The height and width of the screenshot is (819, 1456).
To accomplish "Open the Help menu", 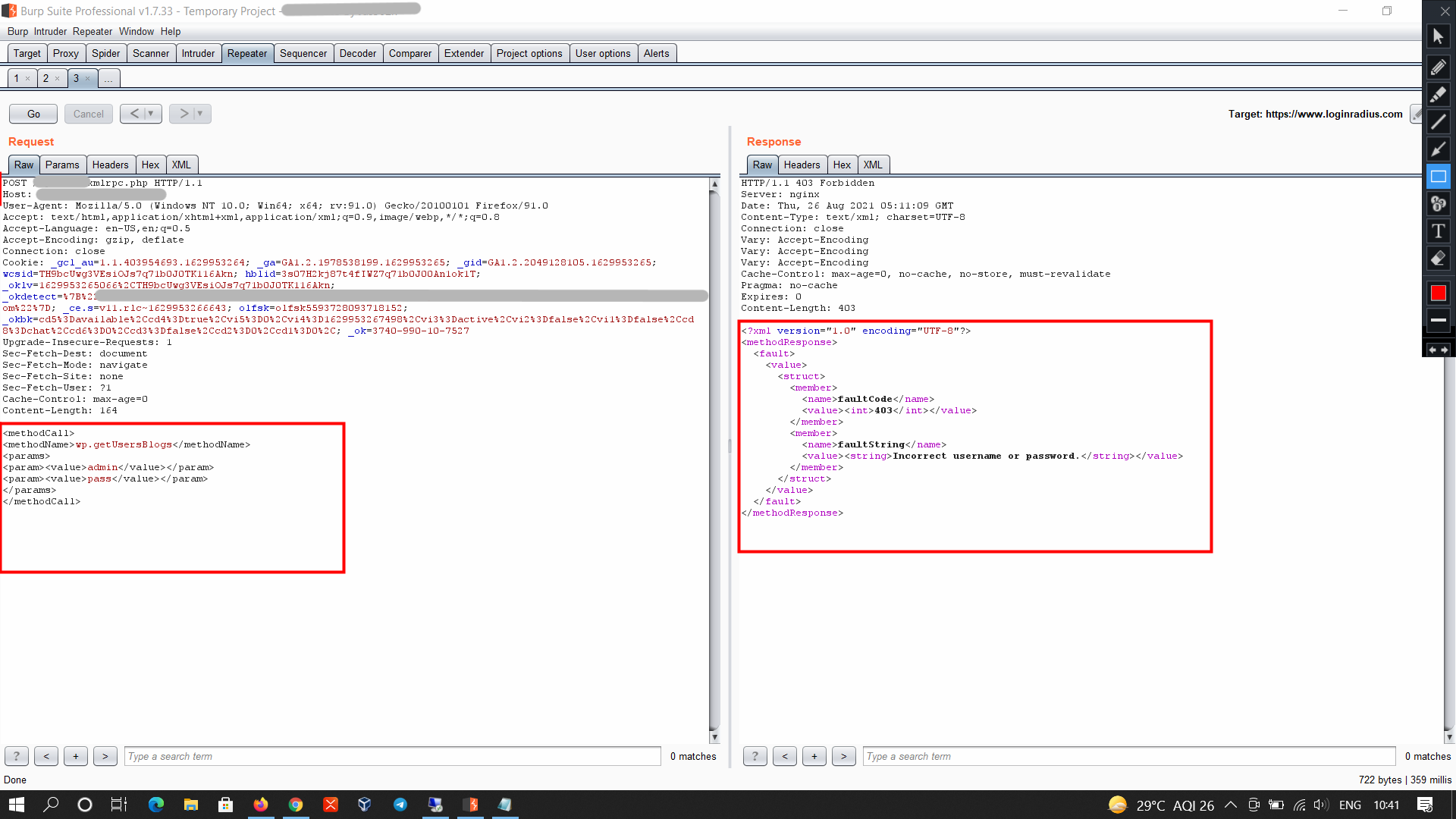I will [x=171, y=31].
